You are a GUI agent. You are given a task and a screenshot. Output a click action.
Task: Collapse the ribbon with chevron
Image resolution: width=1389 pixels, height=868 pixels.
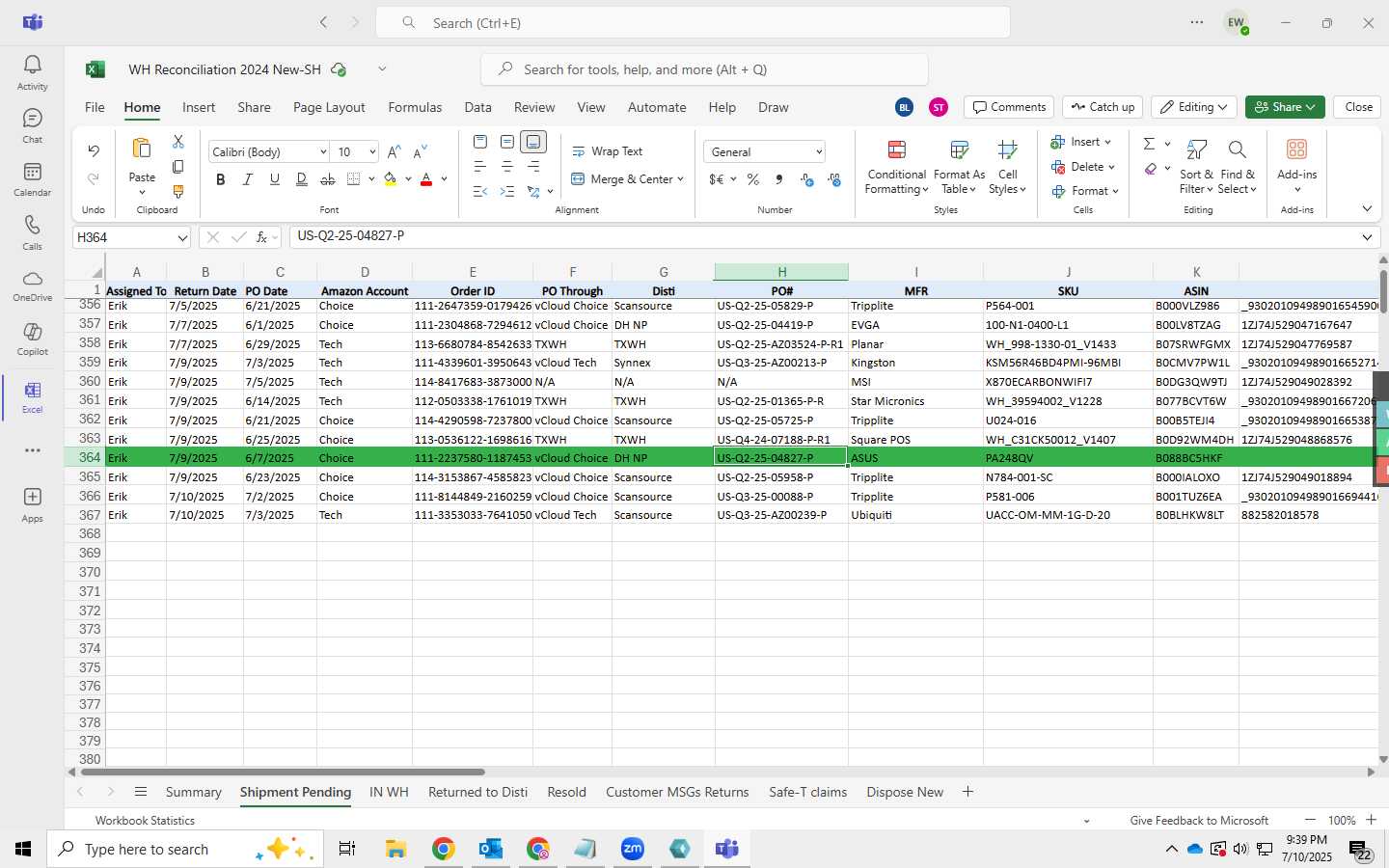(x=1367, y=208)
